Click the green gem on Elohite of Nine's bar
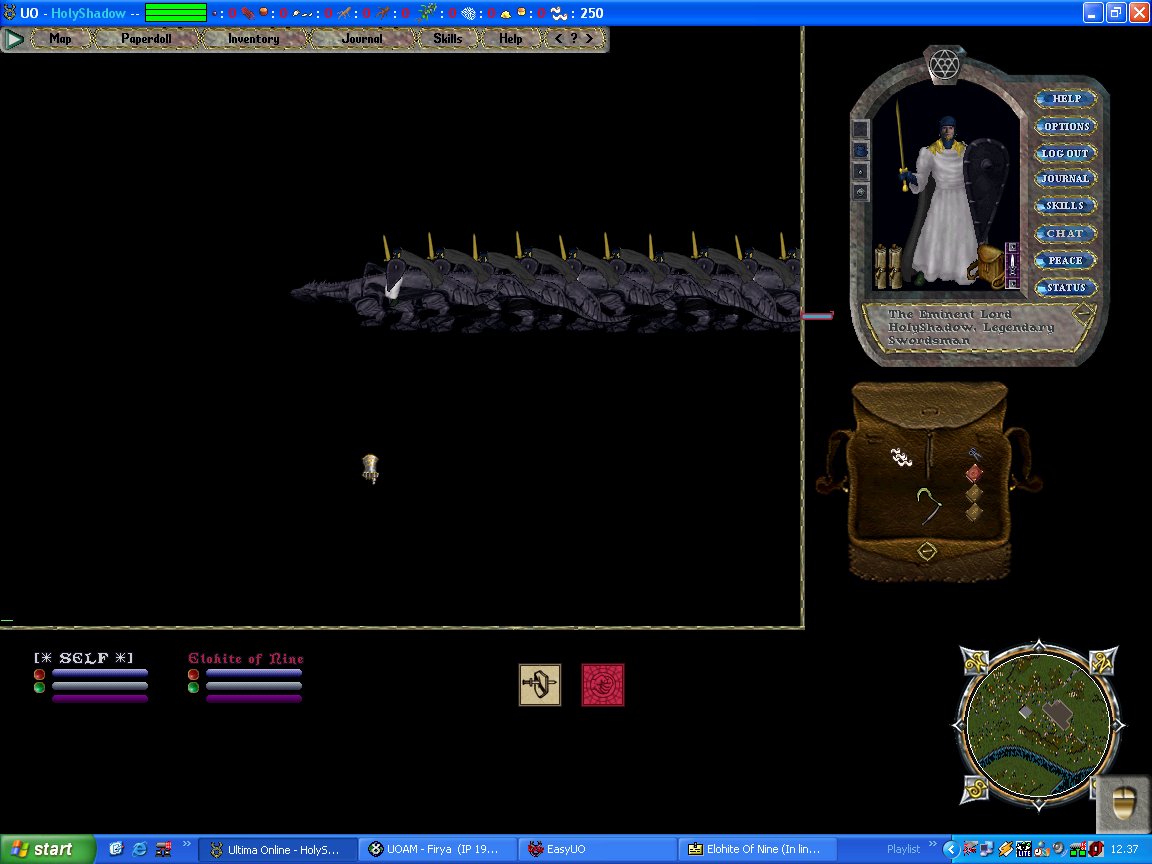1152x864 pixels. (193, 688)
